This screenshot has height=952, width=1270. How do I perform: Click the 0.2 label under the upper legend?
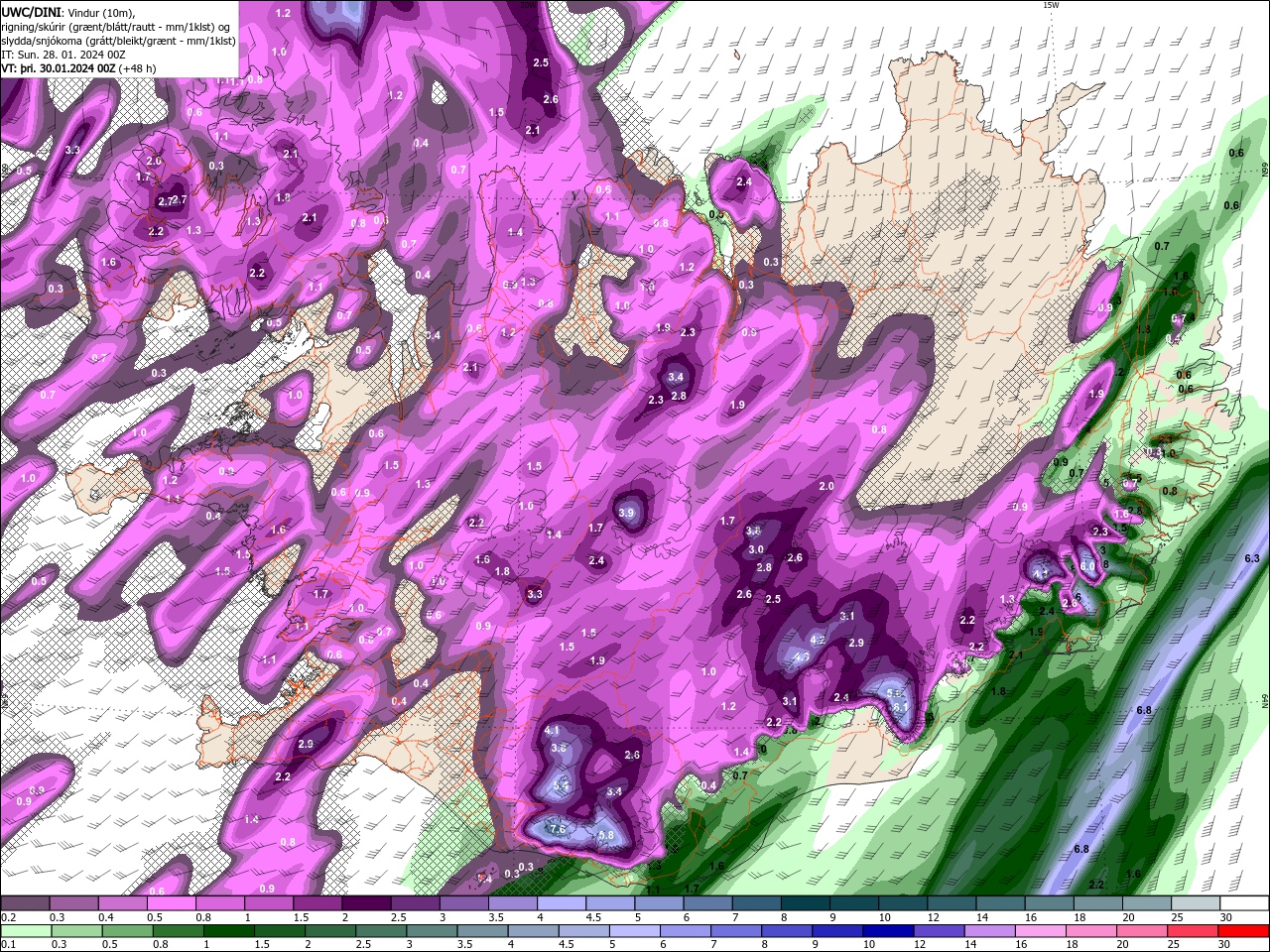tap(9, 917)
